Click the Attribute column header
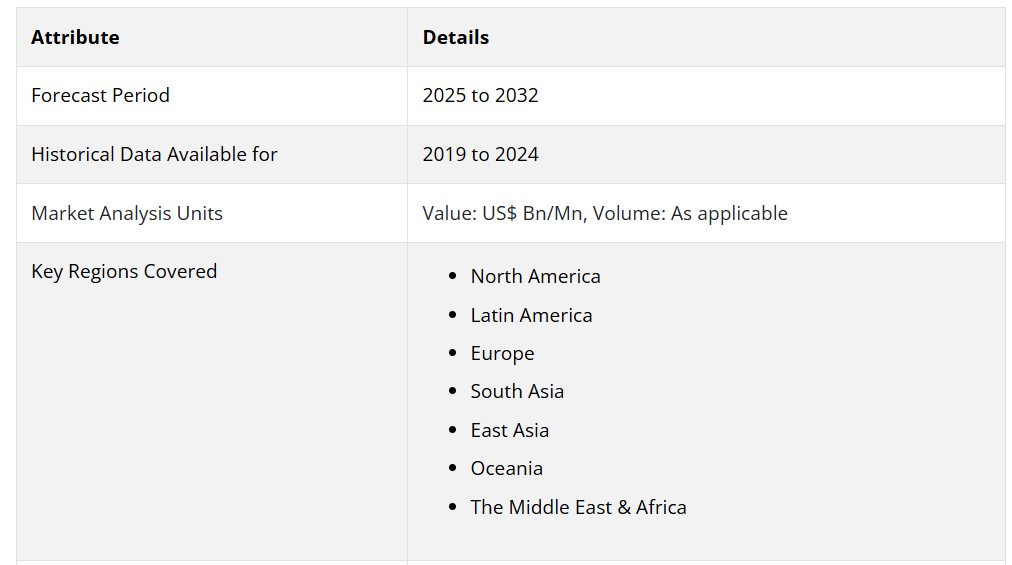1012x565 pixels. (75, 37)
